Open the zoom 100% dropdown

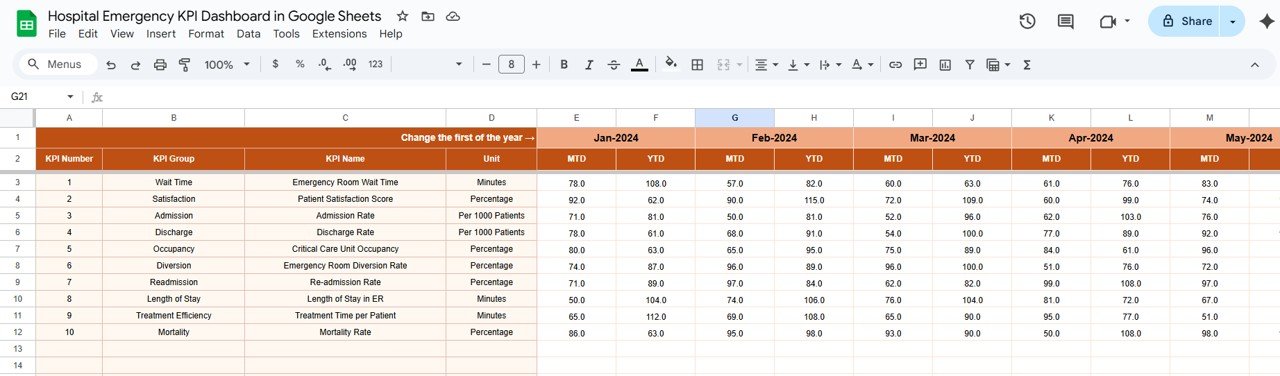[226, 64]
